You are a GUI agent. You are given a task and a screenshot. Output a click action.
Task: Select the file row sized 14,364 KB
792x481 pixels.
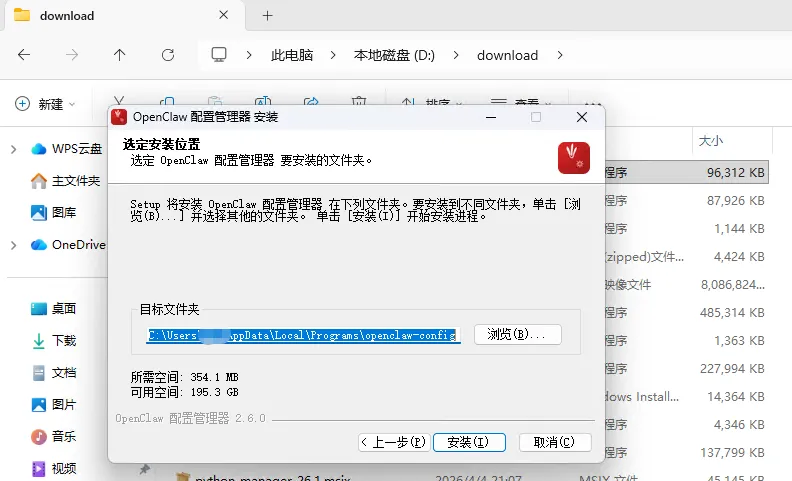tap(687, 397)
